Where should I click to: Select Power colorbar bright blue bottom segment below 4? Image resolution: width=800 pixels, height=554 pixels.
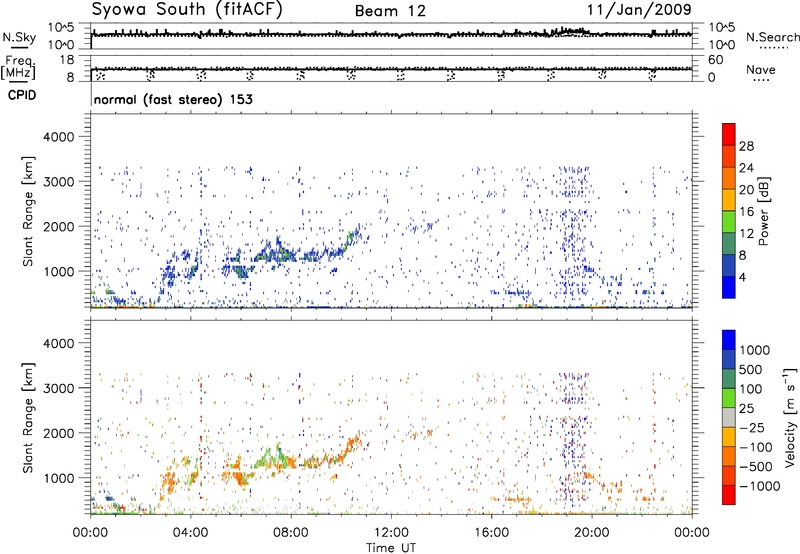click(x=729, y=287)
